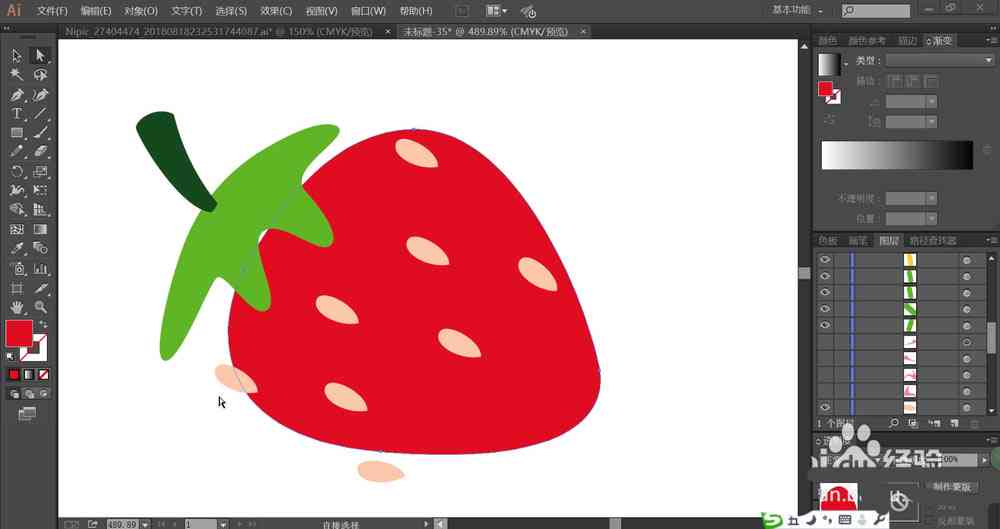Select the Pen tool
The image size is (1000, 529).
tap(17, 95)
